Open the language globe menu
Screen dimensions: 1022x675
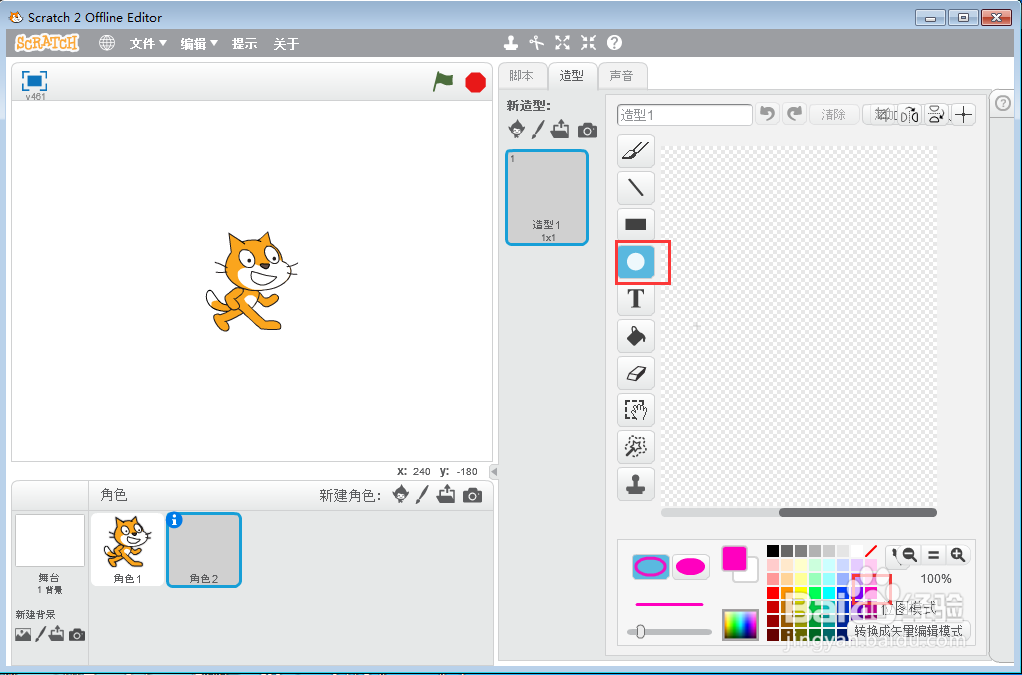click(107, 43)
